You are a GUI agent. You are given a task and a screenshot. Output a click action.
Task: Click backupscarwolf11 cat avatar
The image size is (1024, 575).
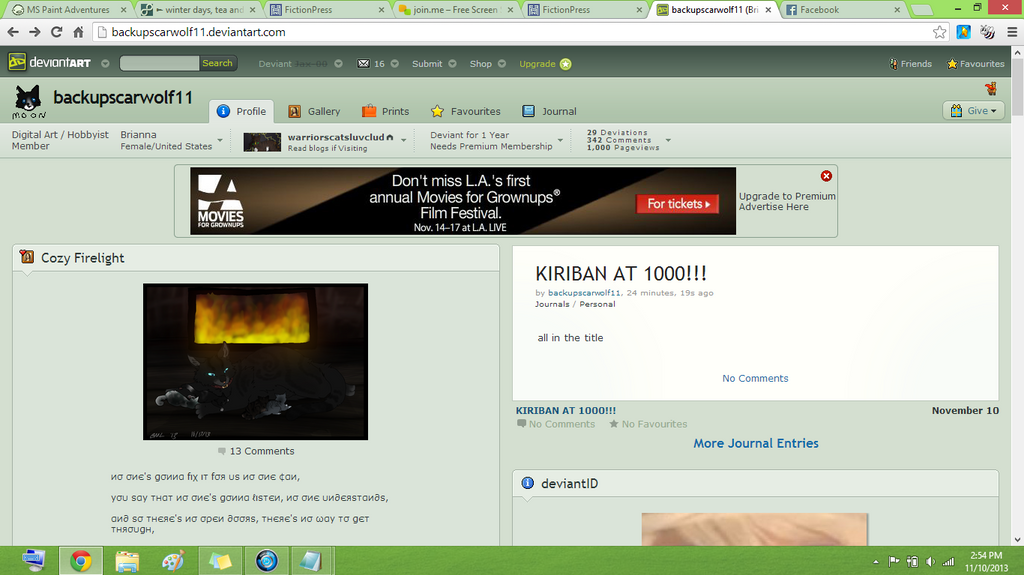pyautogui.click(x=28, y=103)
